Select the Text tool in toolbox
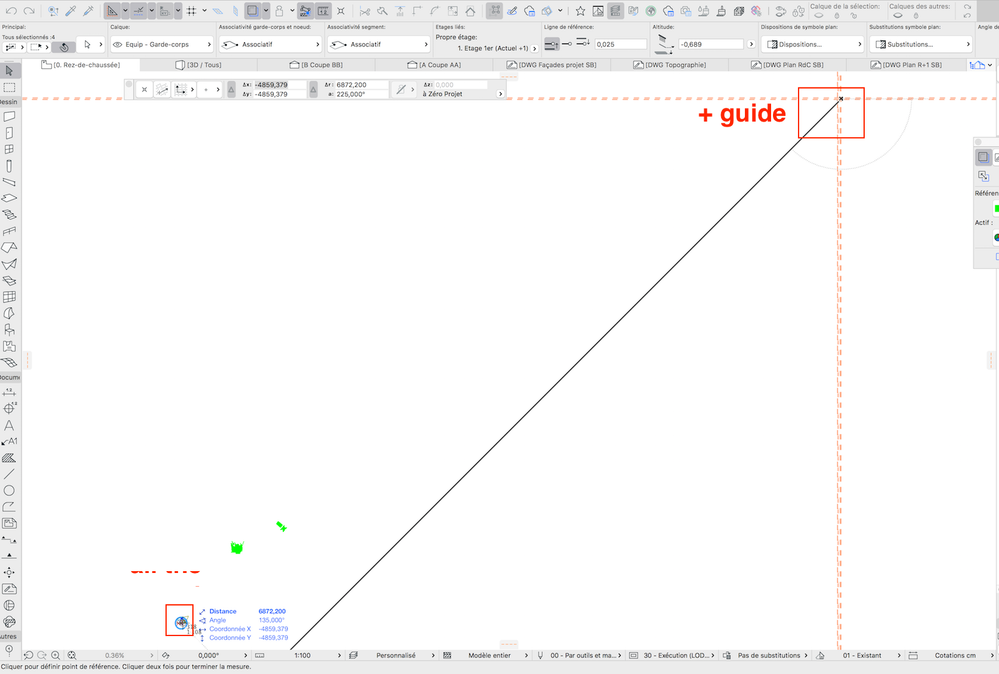This screenshot has width=999, height=674. click(x=9, y=426)
